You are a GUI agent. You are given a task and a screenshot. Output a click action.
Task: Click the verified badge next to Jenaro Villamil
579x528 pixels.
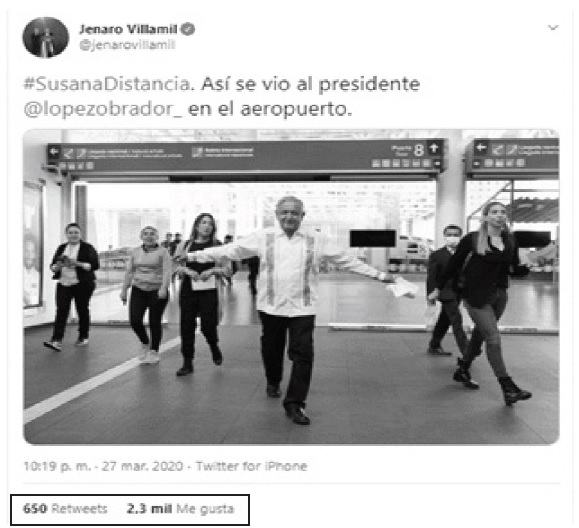tap(188, 29)
